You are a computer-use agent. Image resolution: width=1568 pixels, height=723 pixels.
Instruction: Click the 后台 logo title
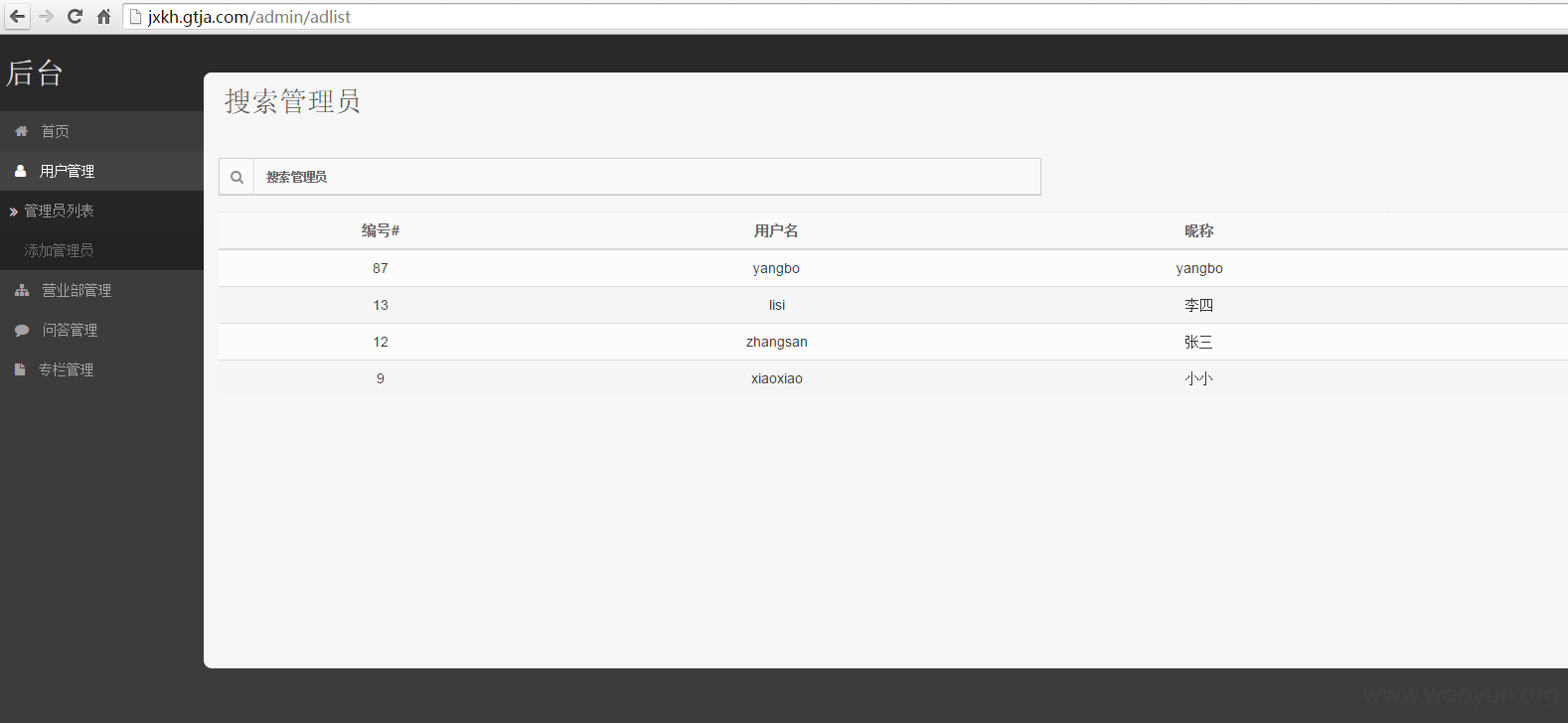coord(35,72)
